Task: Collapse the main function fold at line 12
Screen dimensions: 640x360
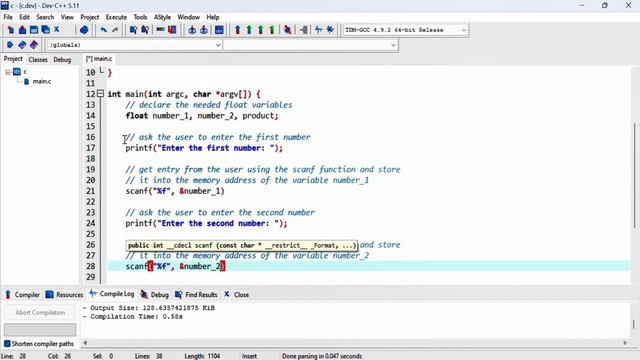Action: 100,93
